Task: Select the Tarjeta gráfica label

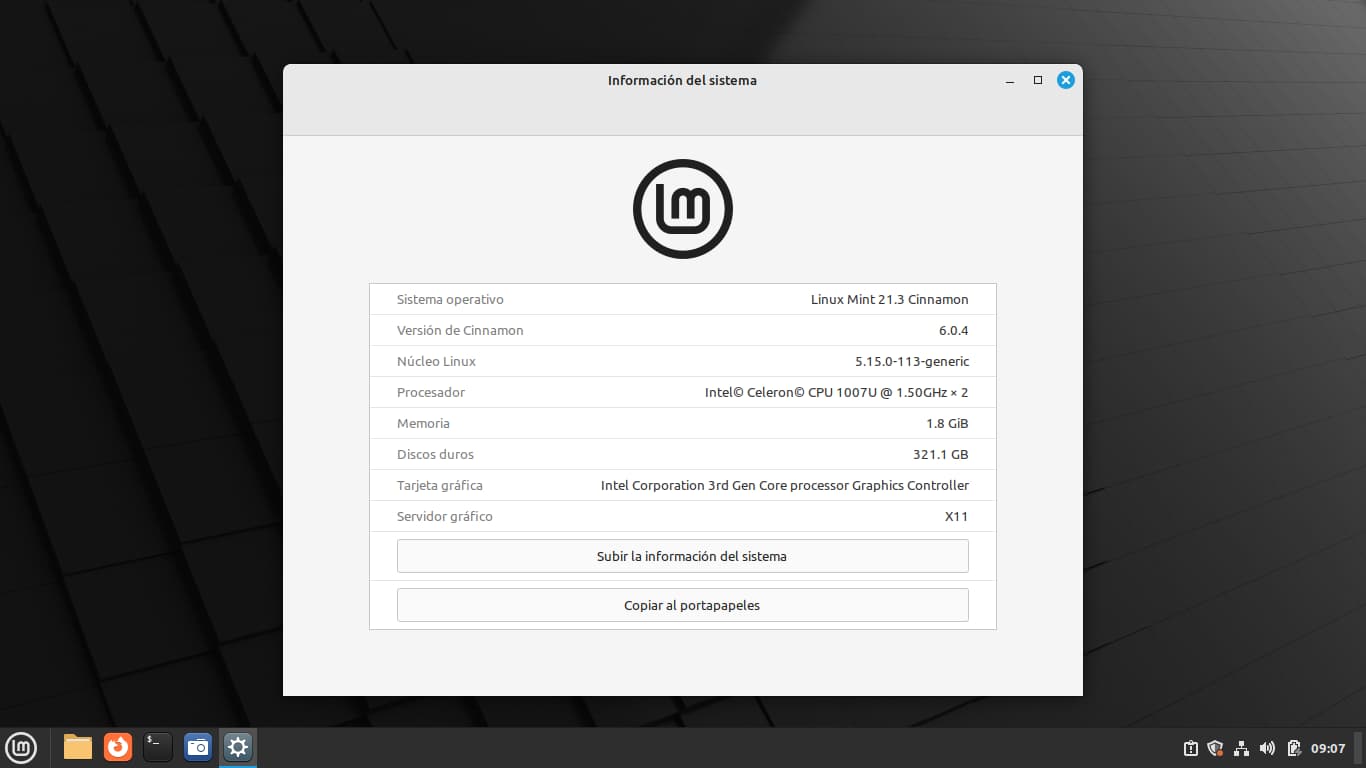Action: coord(440,485)
